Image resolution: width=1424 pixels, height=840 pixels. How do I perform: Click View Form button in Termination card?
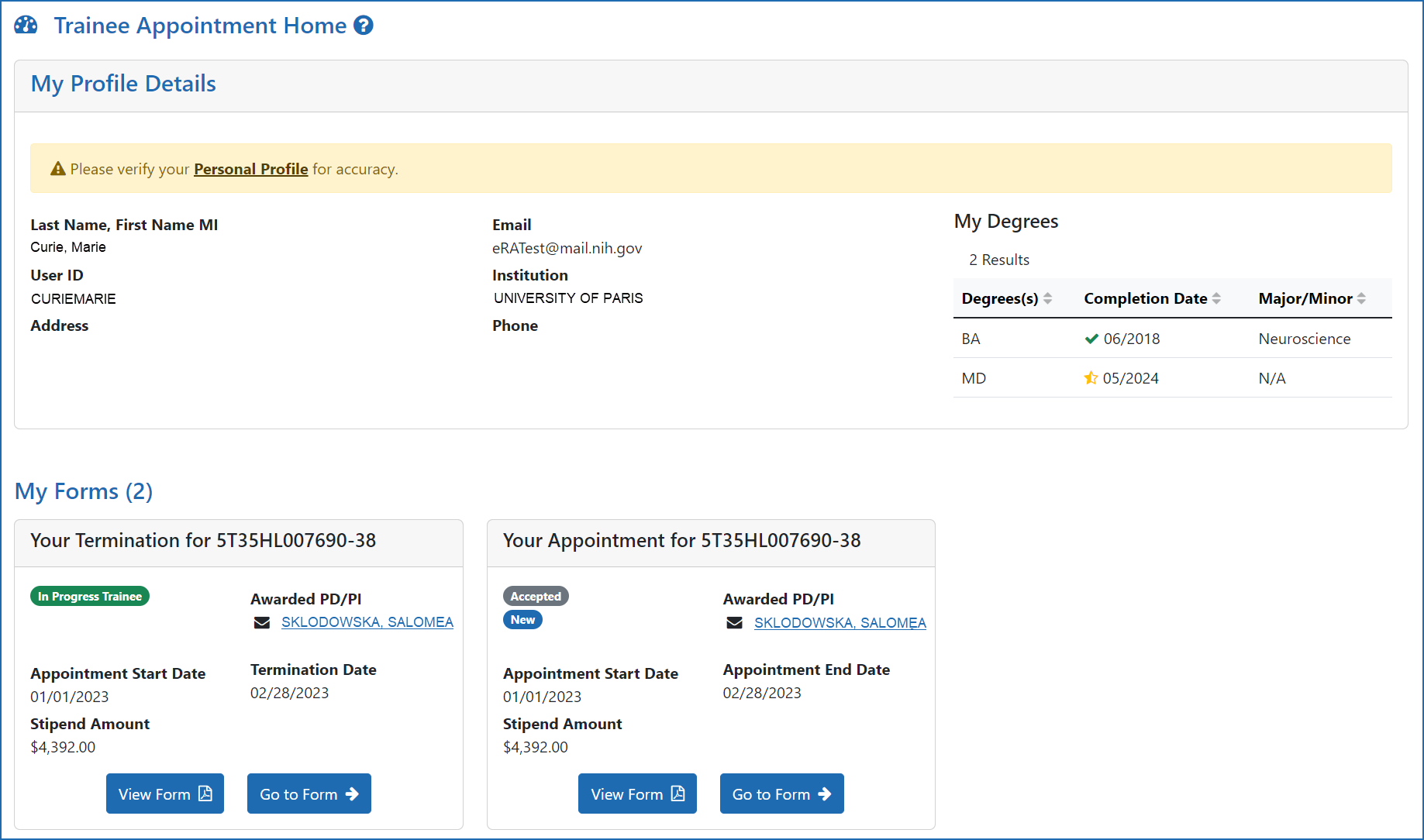click(x=165, y=794)
